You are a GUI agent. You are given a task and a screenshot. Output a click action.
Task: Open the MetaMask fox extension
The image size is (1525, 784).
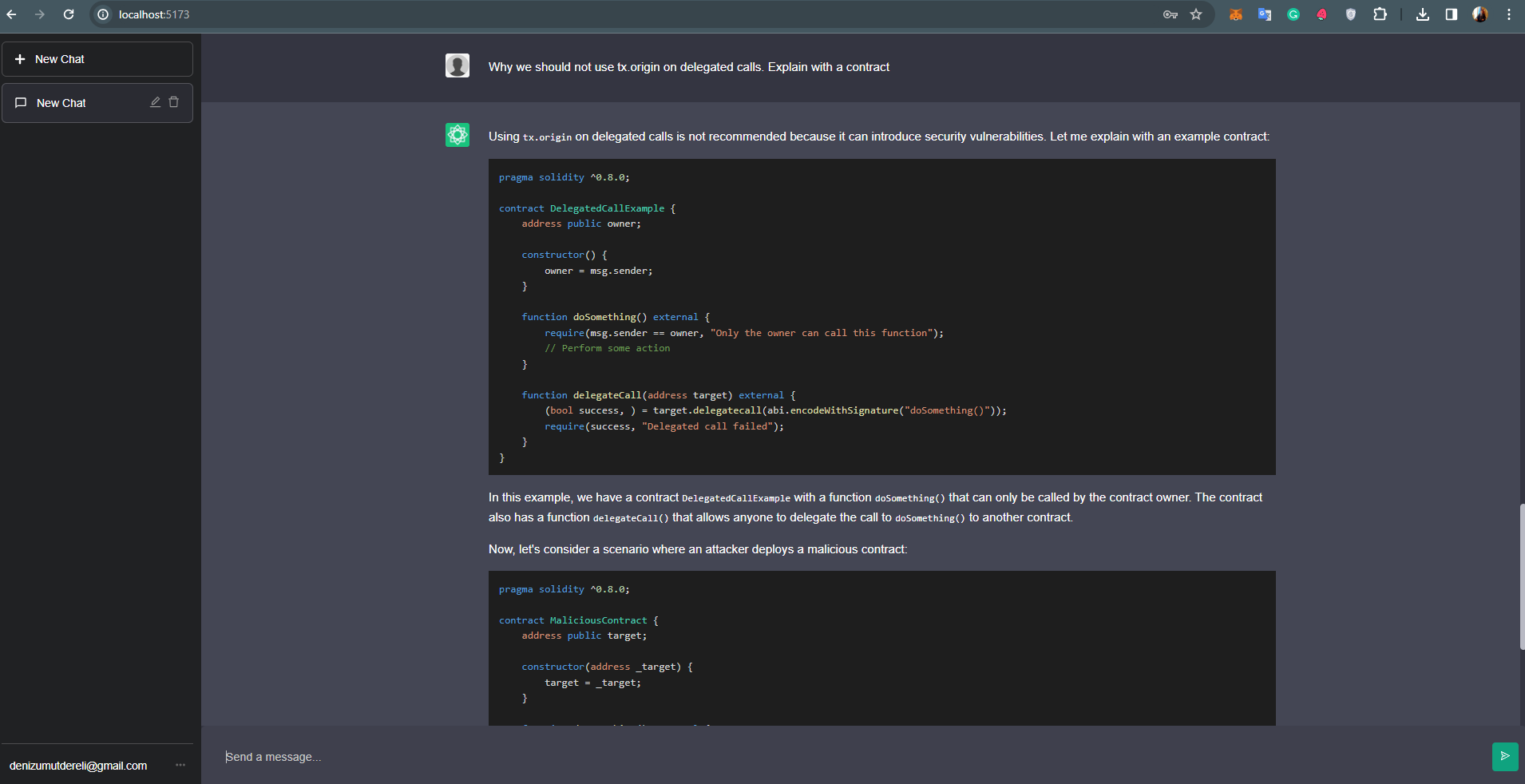click(1235, 14)
